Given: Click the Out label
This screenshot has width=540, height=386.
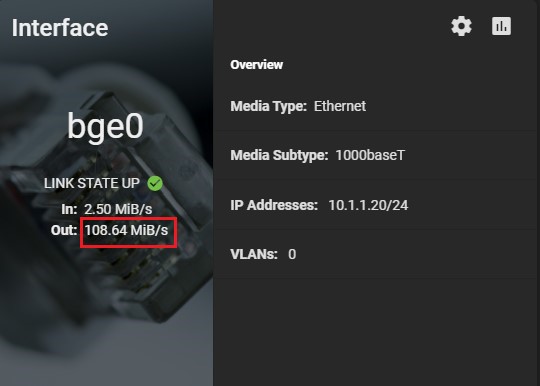Looking at the screenshot, I should pos(64,230).
